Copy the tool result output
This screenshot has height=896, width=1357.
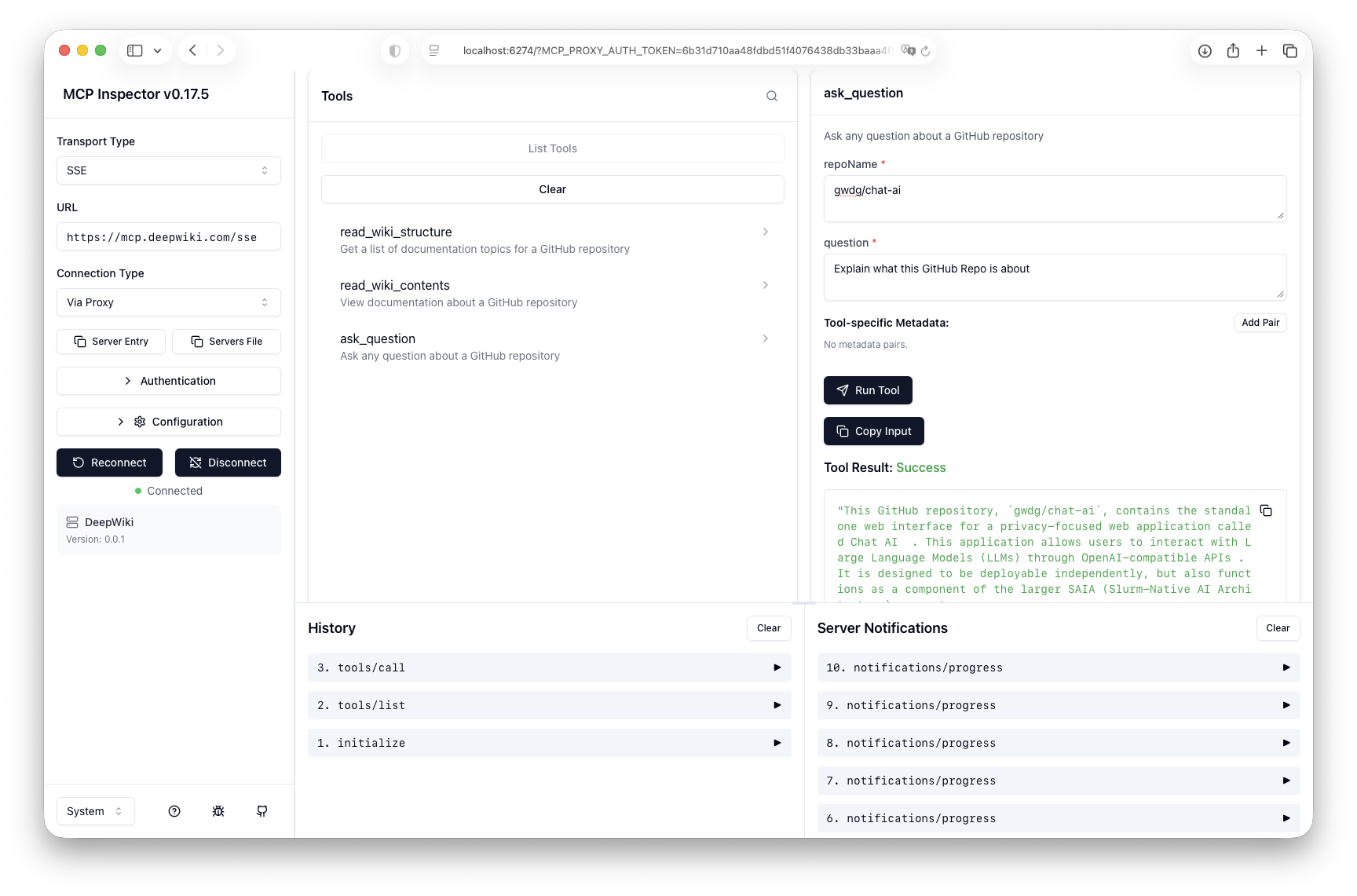click(1266, 510)
